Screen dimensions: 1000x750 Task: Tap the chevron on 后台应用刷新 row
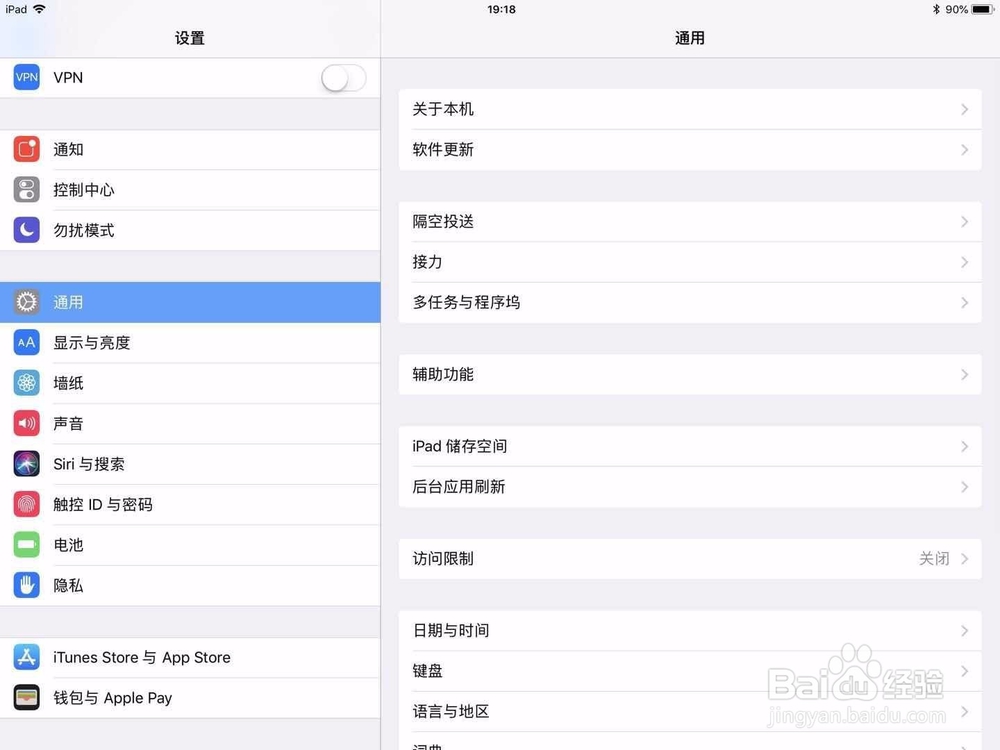964,487
